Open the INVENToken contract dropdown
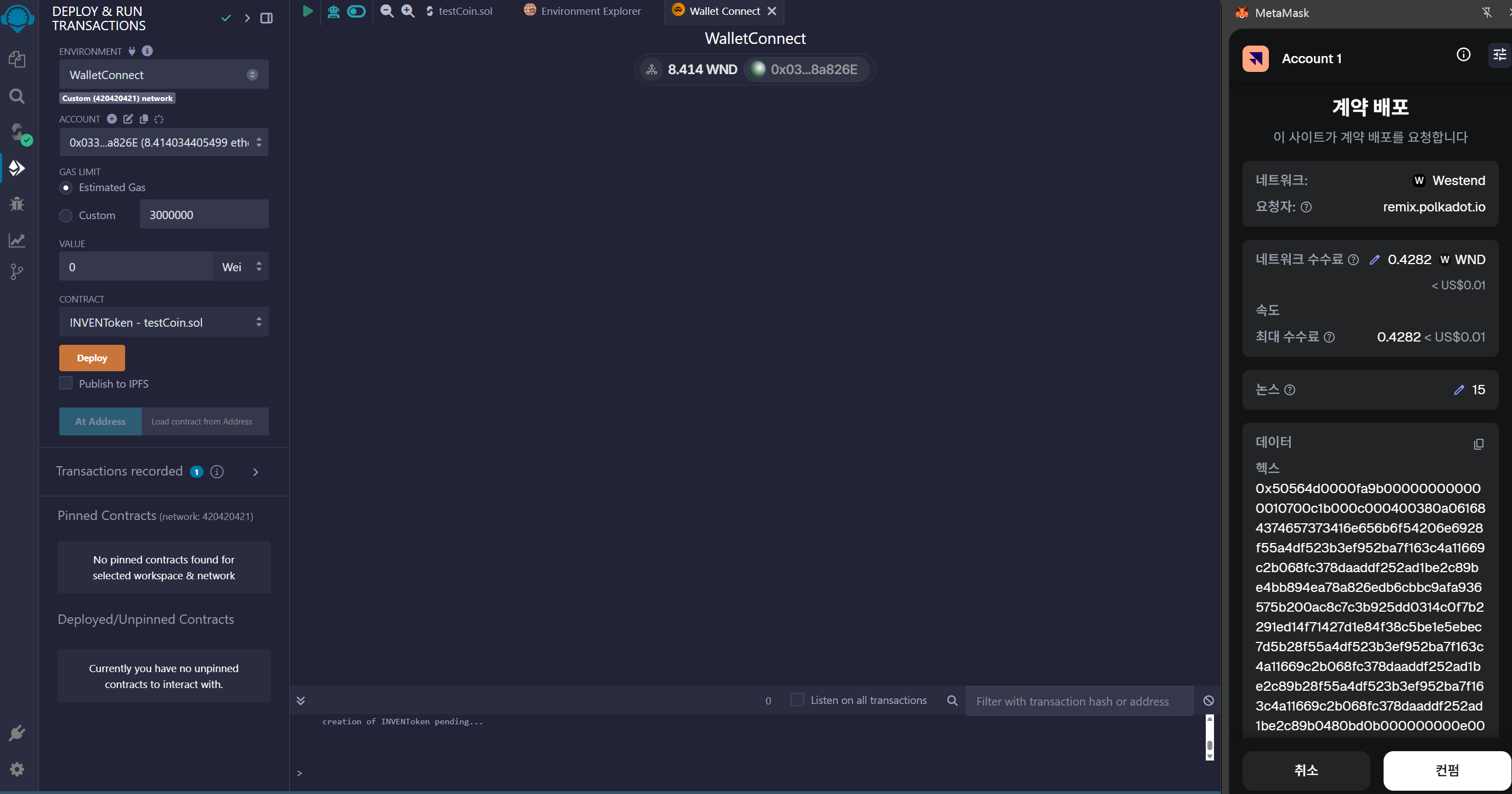 click(163, 322)
